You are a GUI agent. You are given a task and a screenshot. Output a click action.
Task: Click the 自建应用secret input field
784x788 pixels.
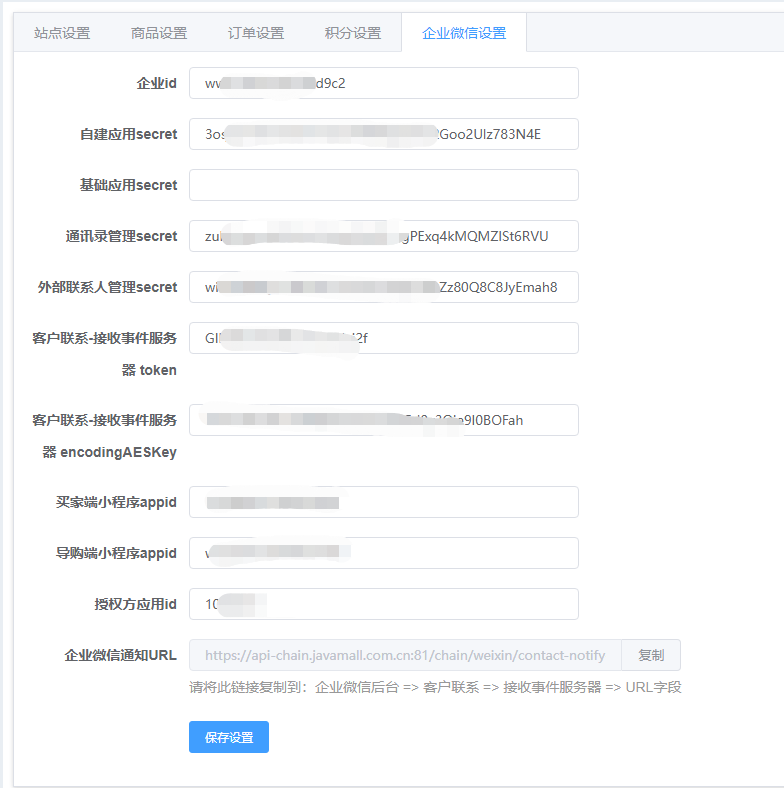pos(383,134)
